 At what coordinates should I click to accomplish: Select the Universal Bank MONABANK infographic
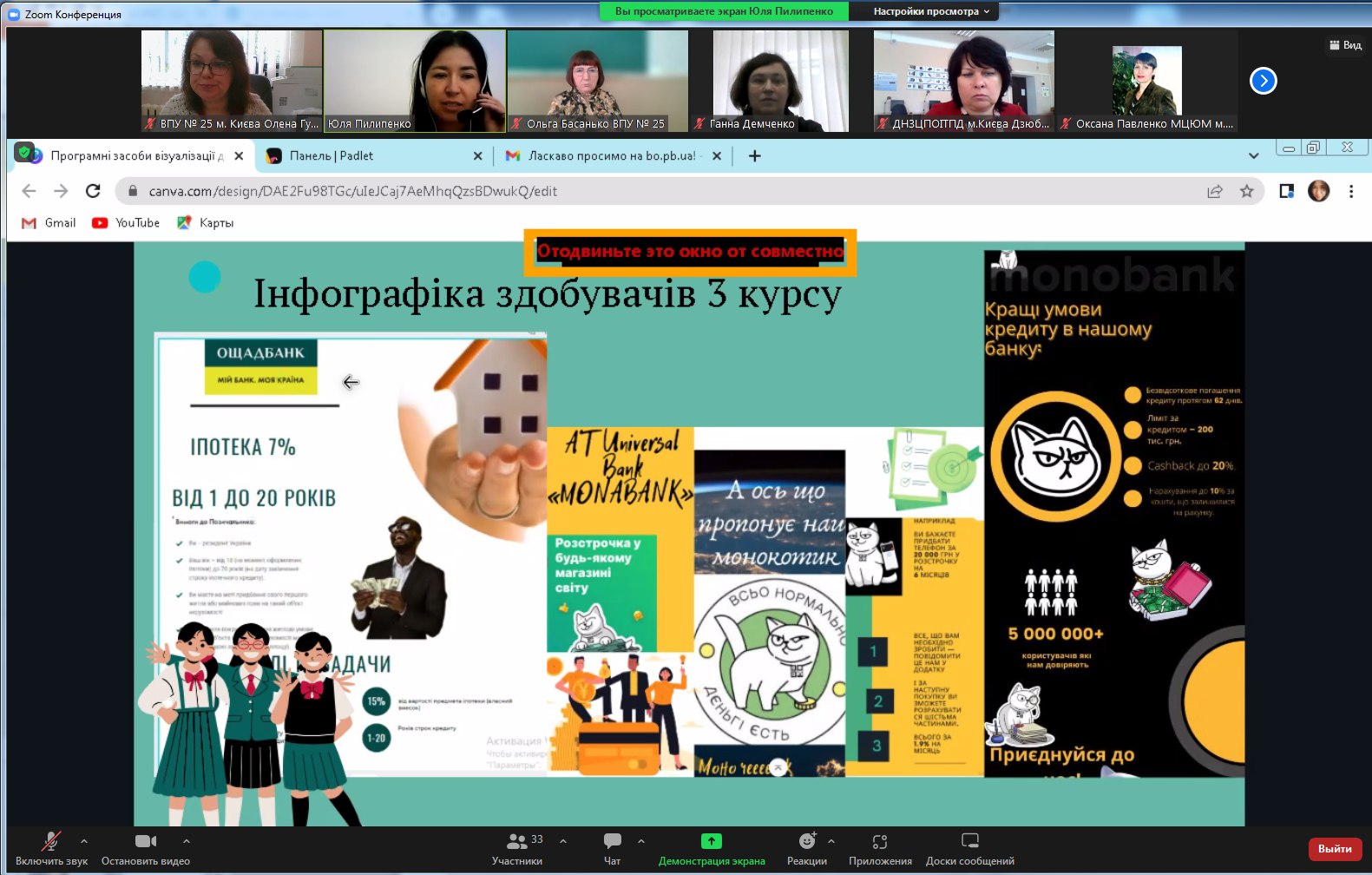tap(620, 601)
